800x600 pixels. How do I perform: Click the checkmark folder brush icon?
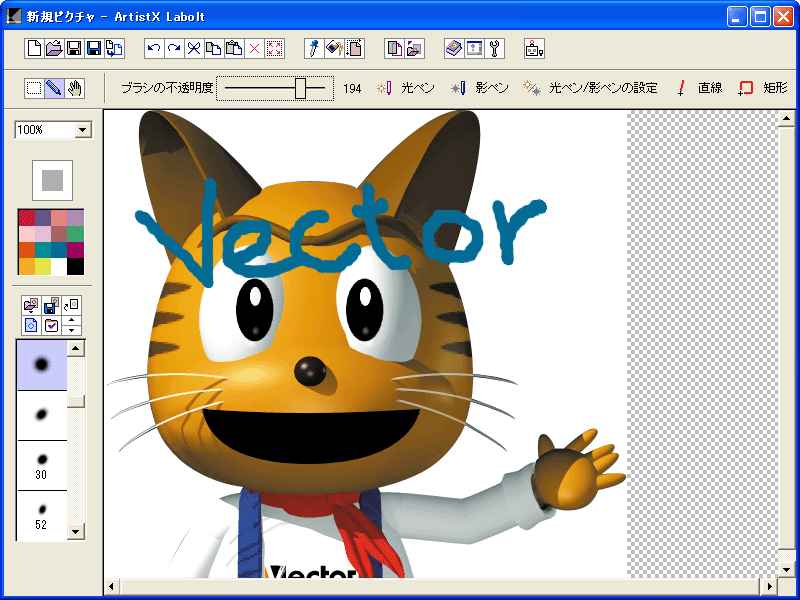click(51, 325)
